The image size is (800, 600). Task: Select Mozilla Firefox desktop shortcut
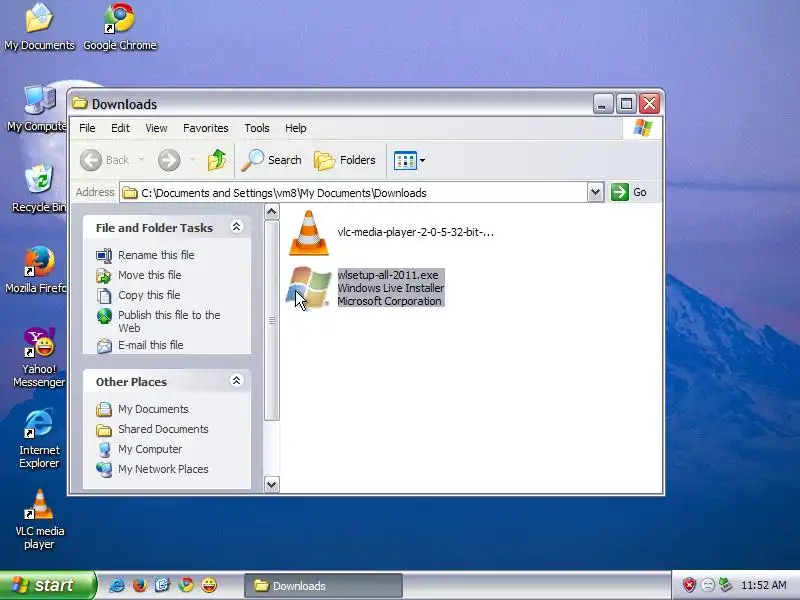pos(37,270)
